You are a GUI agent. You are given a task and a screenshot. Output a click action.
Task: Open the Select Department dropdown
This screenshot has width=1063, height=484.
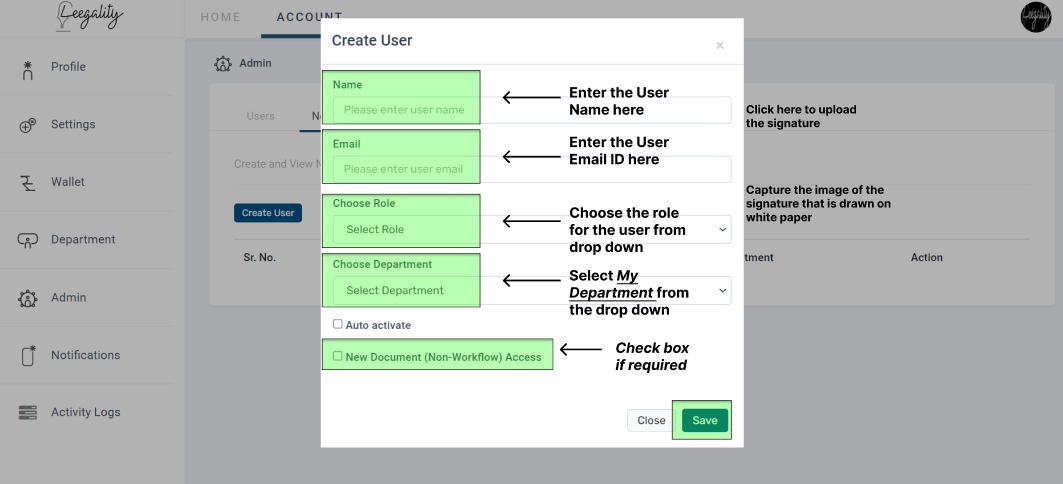point(532,290)
